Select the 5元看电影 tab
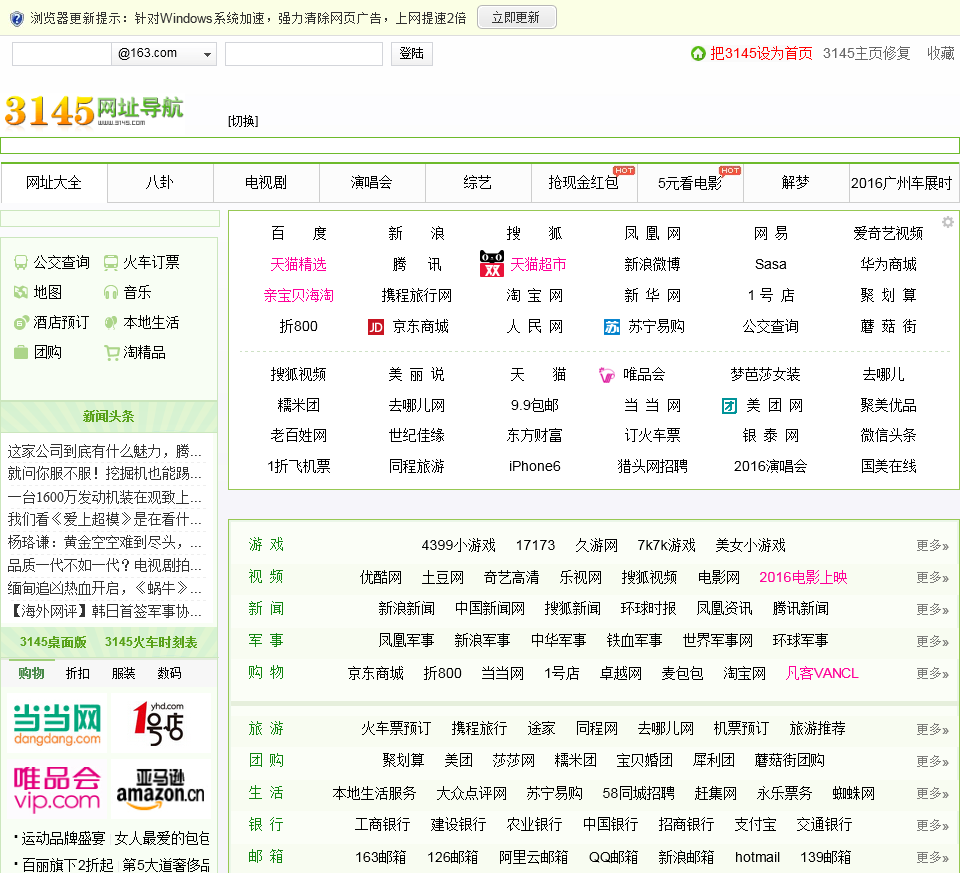Image resolution: width=960 pixels, height=873 pixels. pyautogui.click(x=690, y=182)
